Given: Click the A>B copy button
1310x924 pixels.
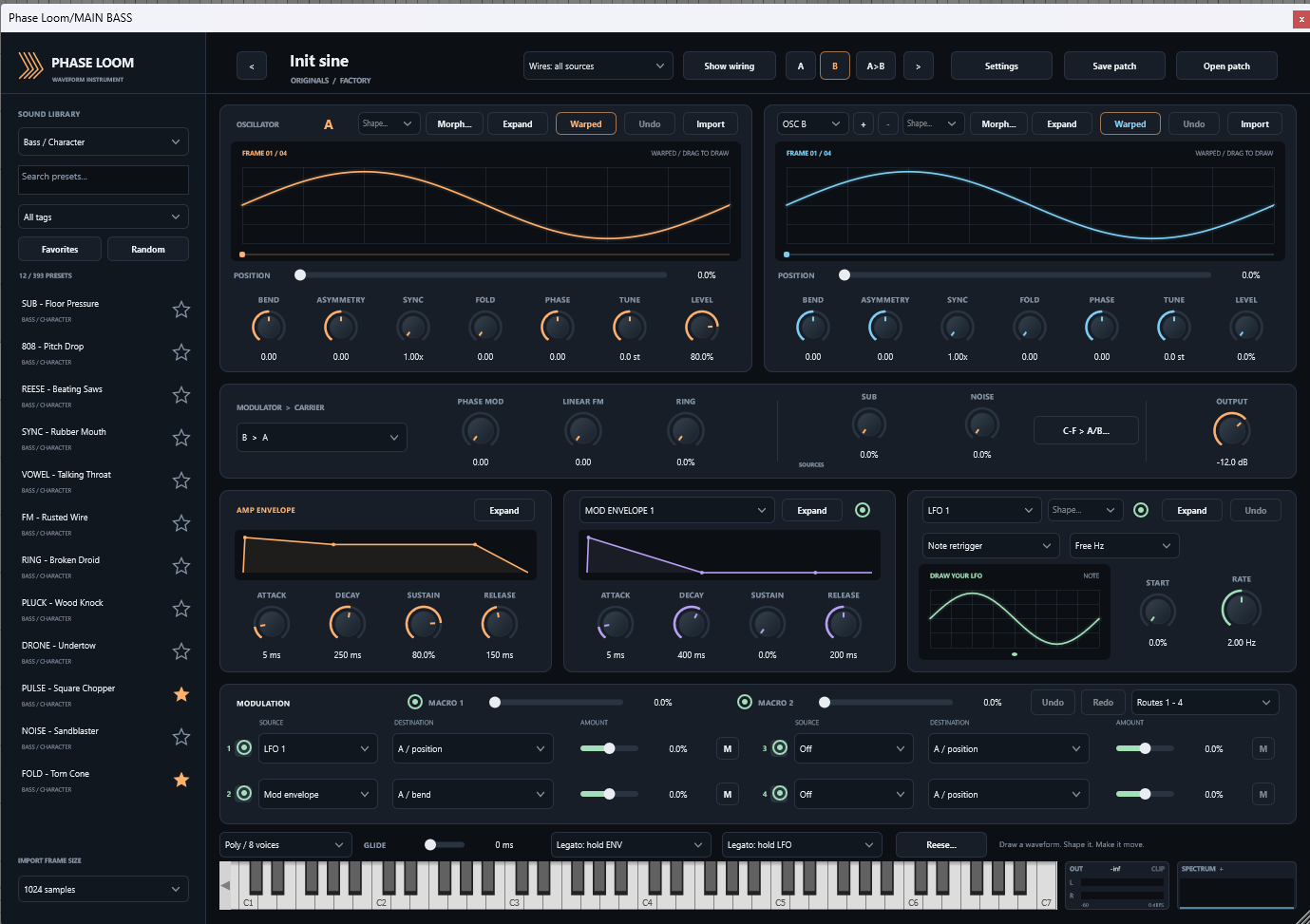Looking at the screenshot, I should 876,66.
